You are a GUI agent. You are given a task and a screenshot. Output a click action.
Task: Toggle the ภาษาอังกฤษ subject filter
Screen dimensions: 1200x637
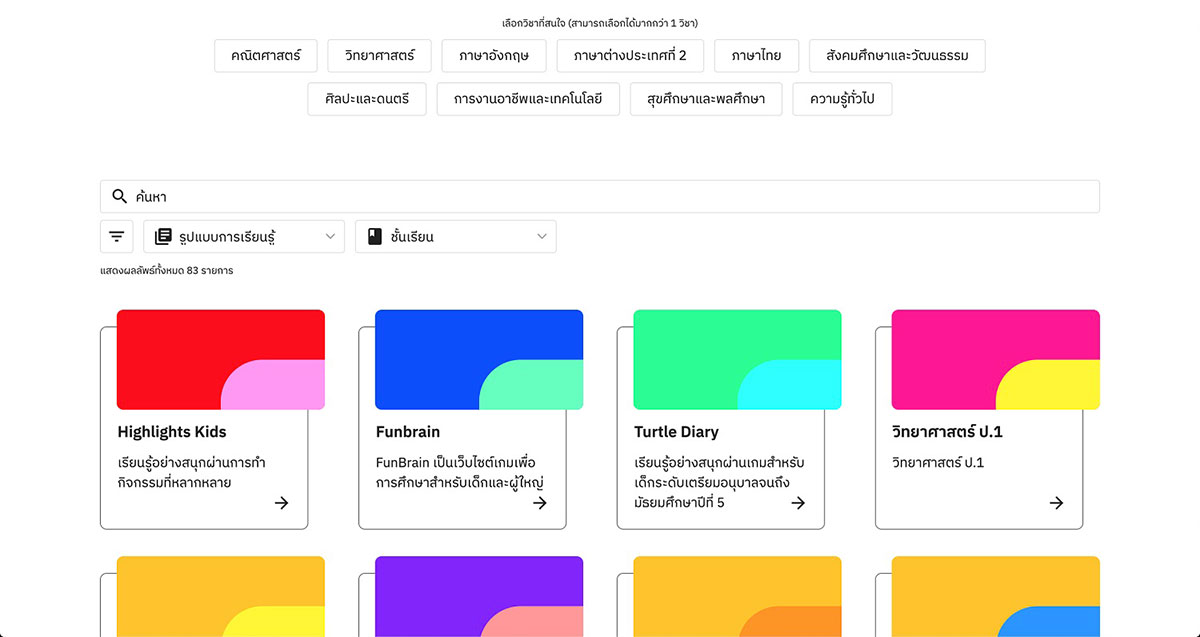(493, 56)
